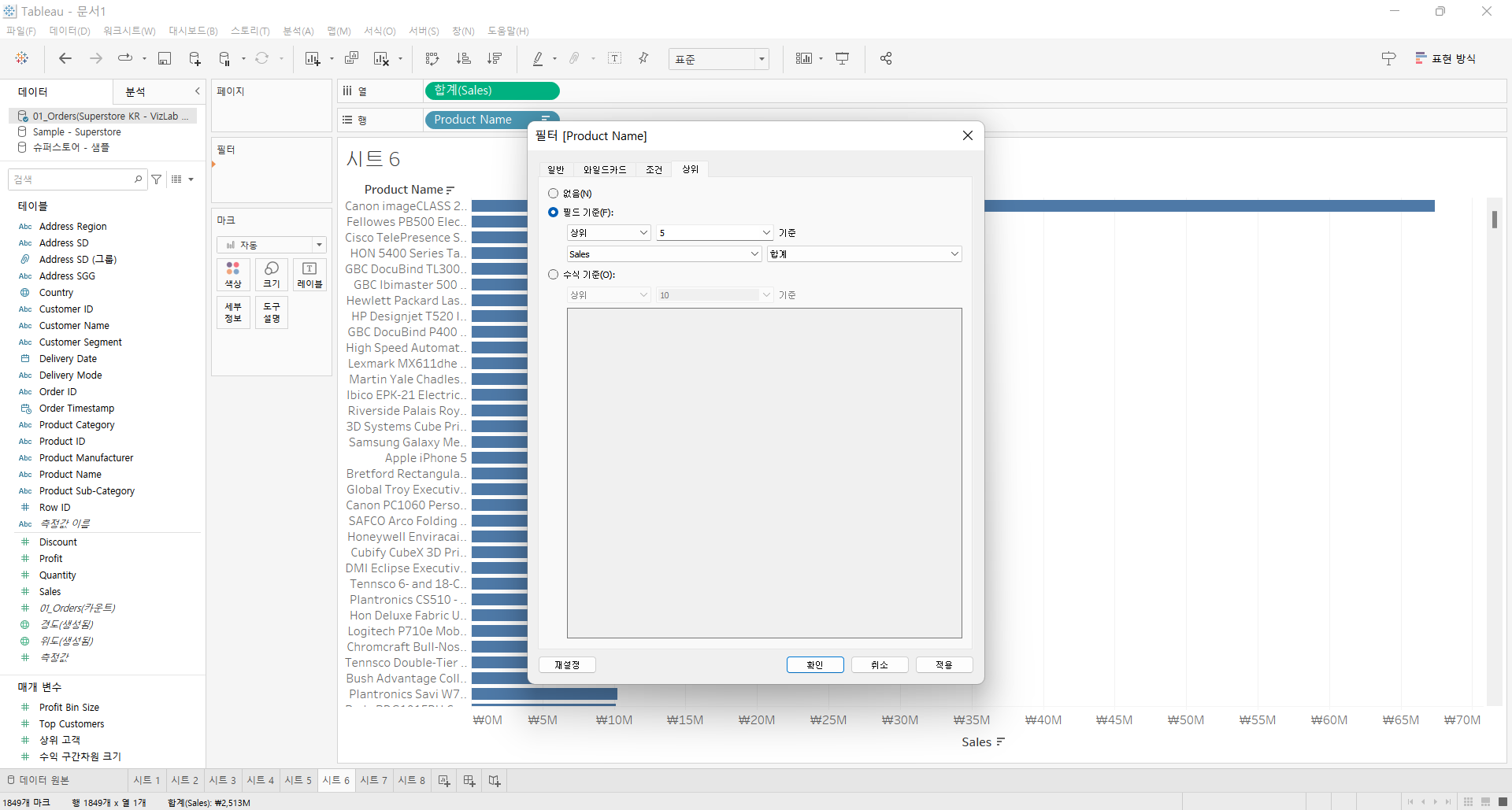Click the new worksheet toolbar icon
The width and height of the screenshot is (1512, 810).
point(313,58)
